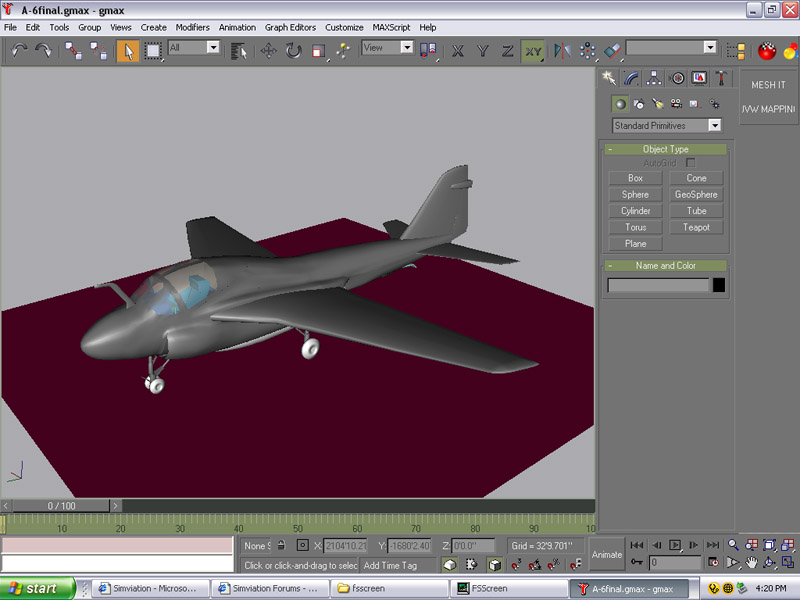Viewport: 800px width, 600px height.
Task: Switch to Cameras creation category icon
Action: [676, 103]
